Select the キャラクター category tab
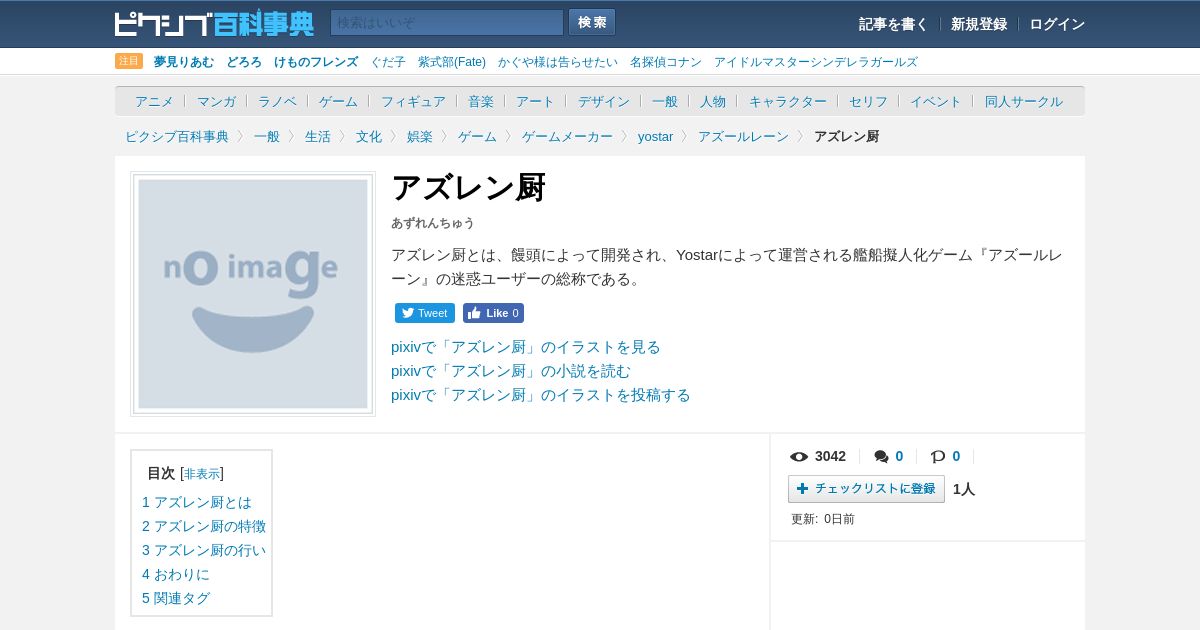Viewport: 1200px width, 630px height. click(788, 101)
